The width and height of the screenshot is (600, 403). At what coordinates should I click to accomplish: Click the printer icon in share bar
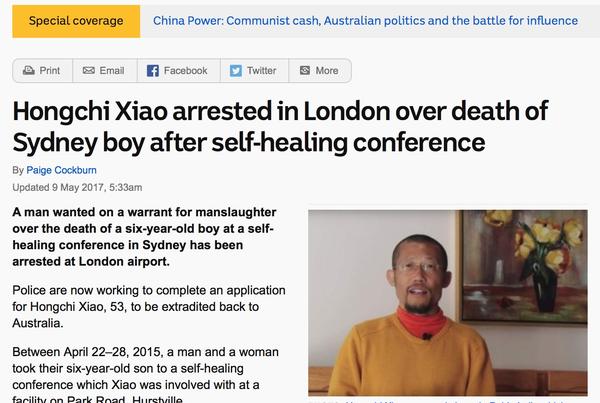29,70
